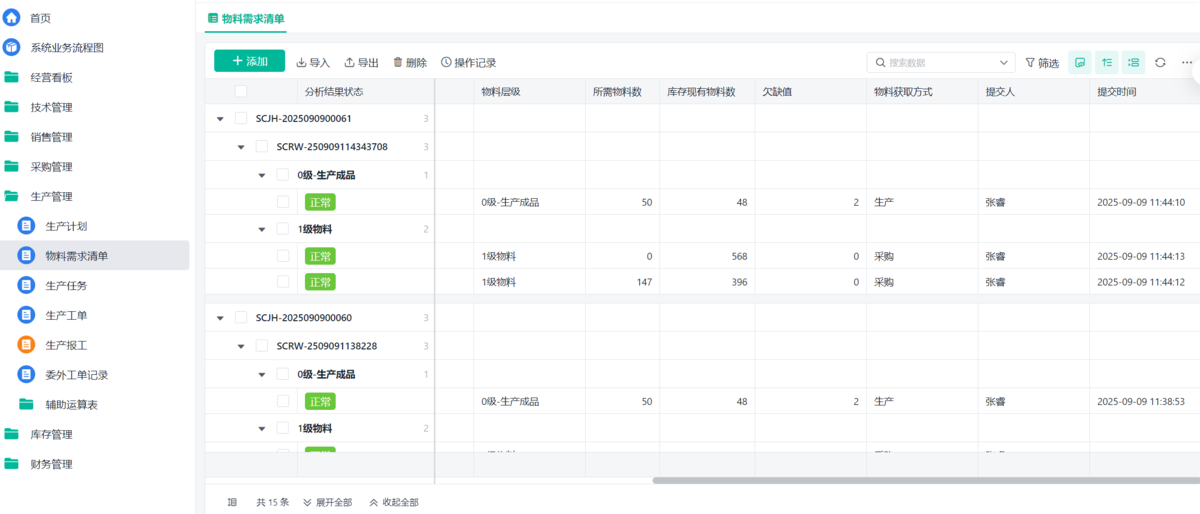This screenshot has height=514, width=1200.
Task: Collapse the SCJH-2025090900061 group
Action: click(220, 119)
